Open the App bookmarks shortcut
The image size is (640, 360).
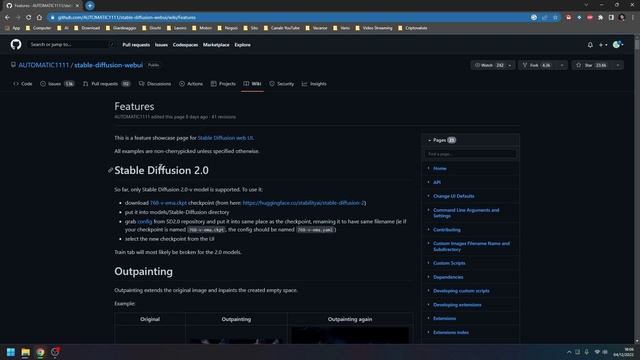coord(12,28)
